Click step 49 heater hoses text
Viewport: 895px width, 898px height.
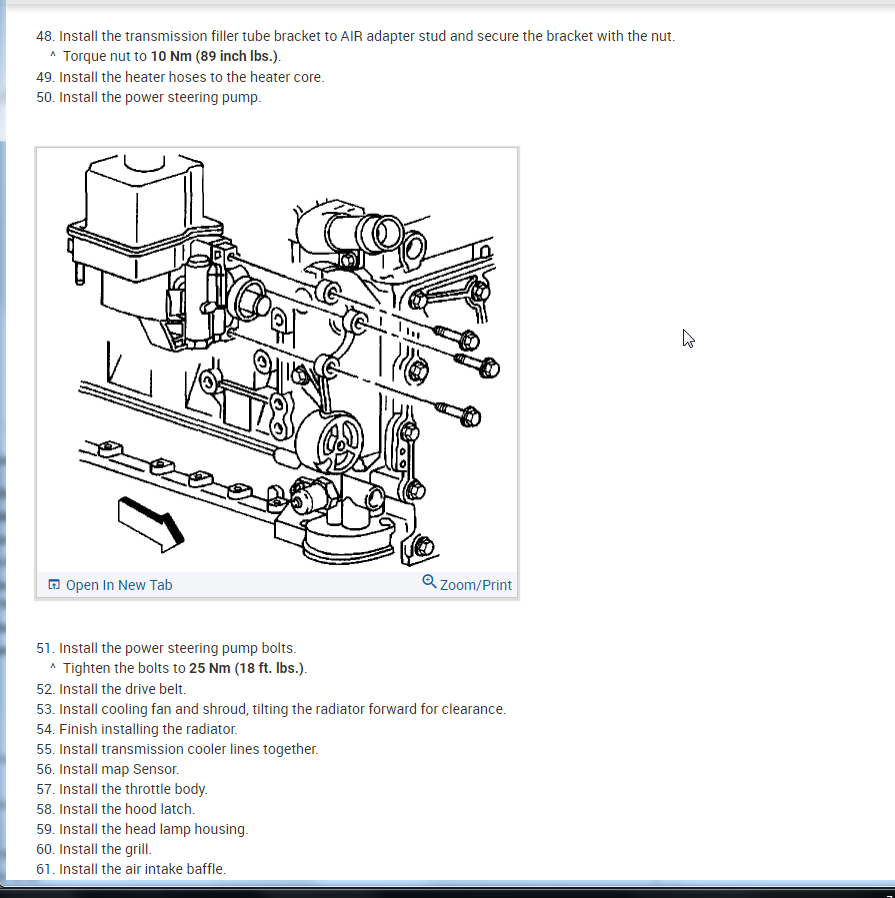pos(180,77)
